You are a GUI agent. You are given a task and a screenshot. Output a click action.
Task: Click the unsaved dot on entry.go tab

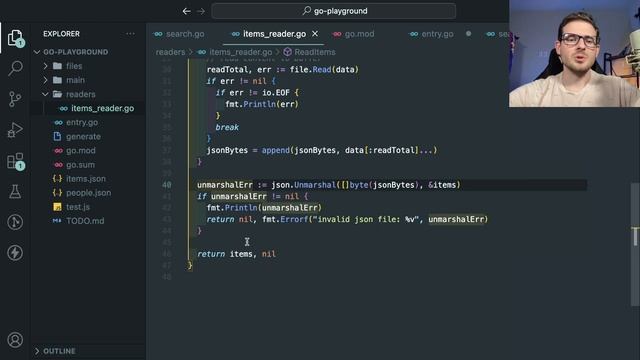pos(469,34)
